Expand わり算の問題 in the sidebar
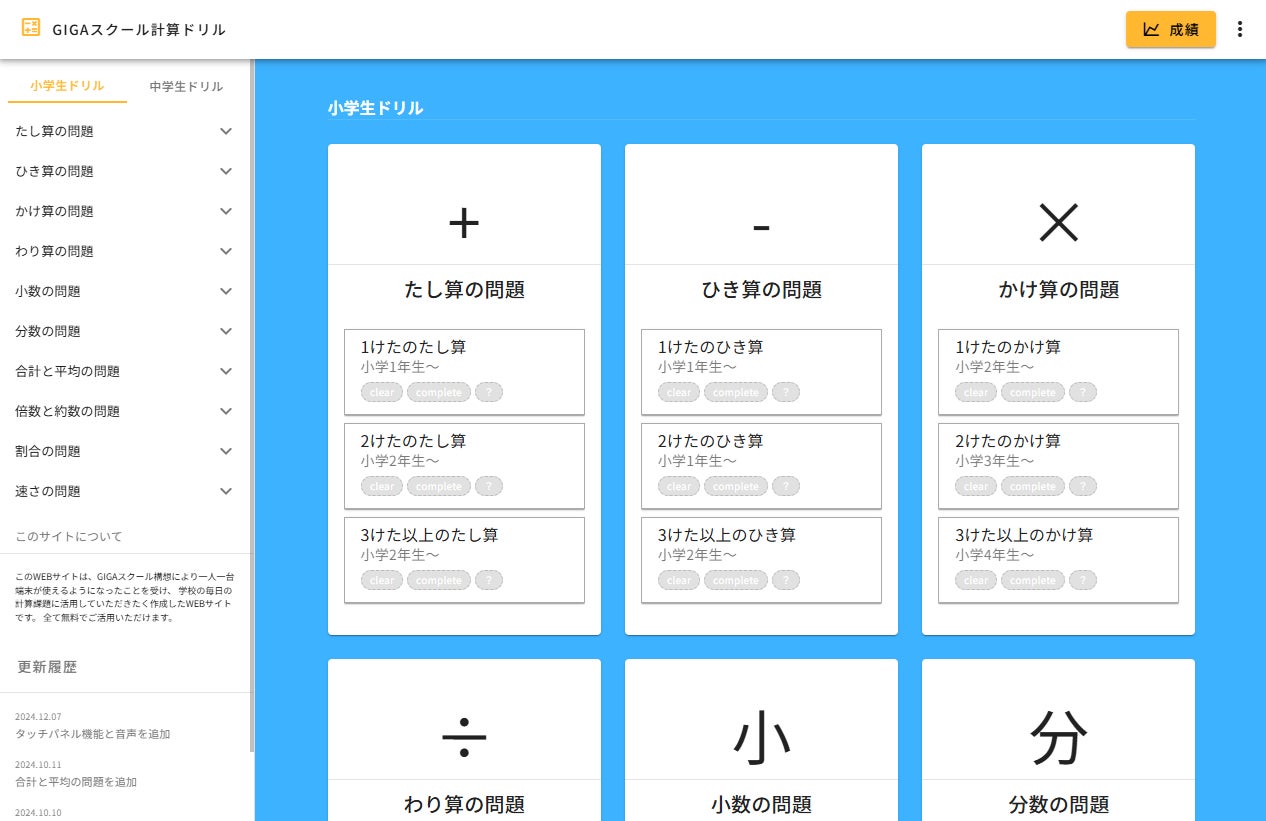Viewport: 1266px width, 821px height. 125,251
